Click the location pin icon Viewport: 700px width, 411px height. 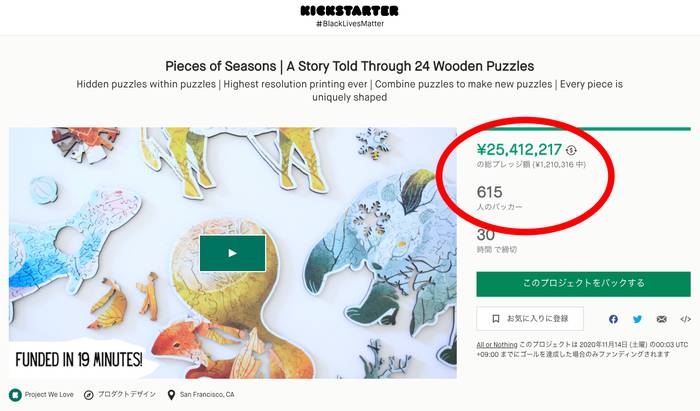(x=171, y=395)
